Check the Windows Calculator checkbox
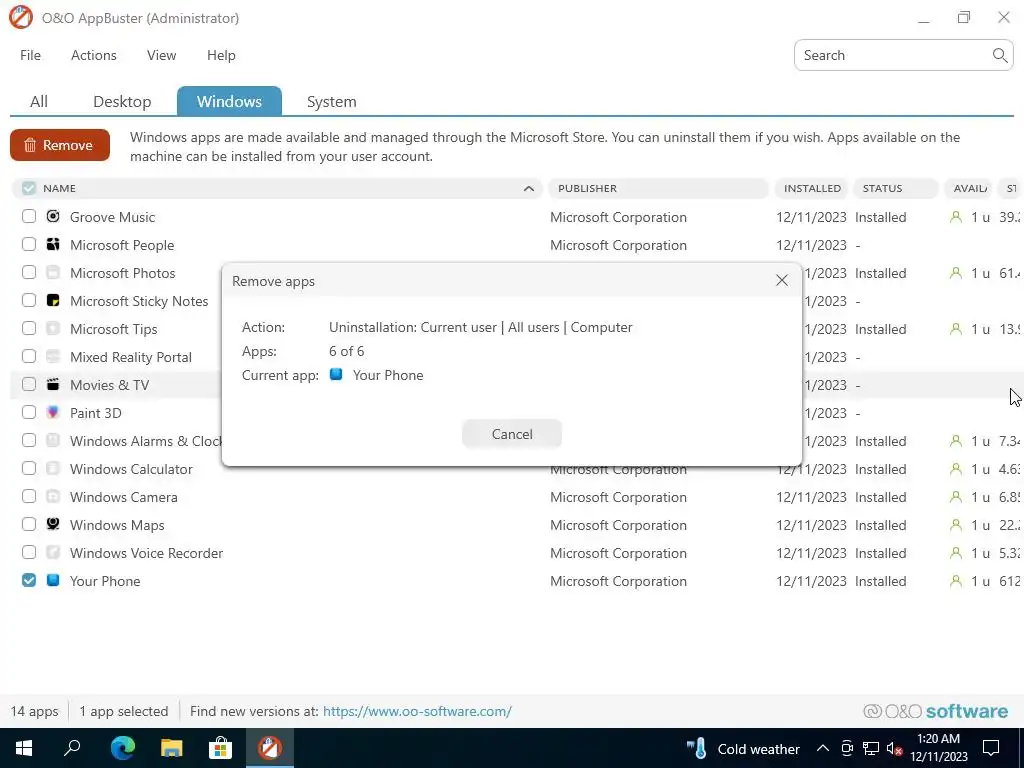The width and height of the screenshot is (1024, 768). 29,468
